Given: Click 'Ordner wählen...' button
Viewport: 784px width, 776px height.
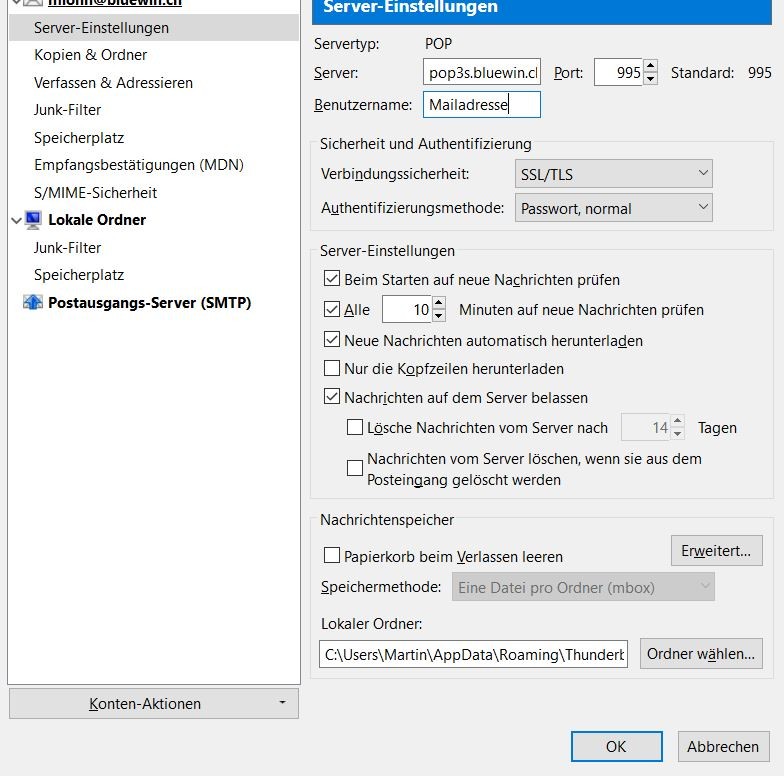Looking at the screenshot, I should 700,654.
